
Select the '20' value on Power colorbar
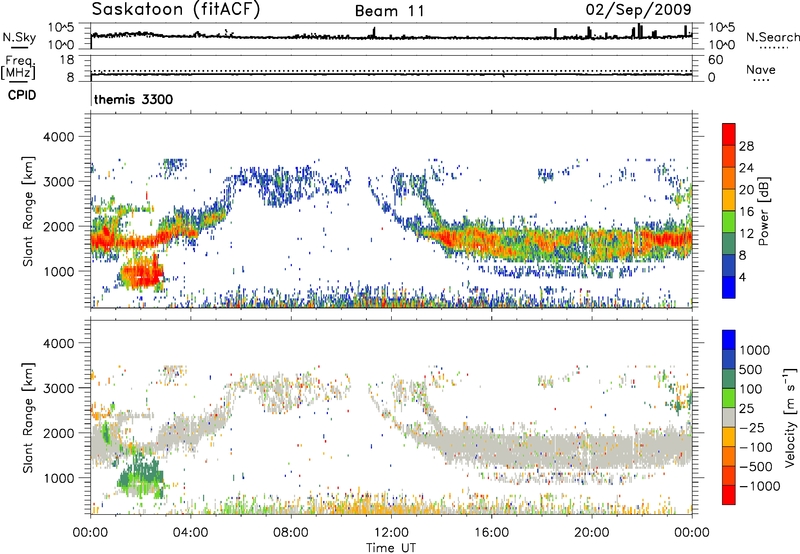746,190
